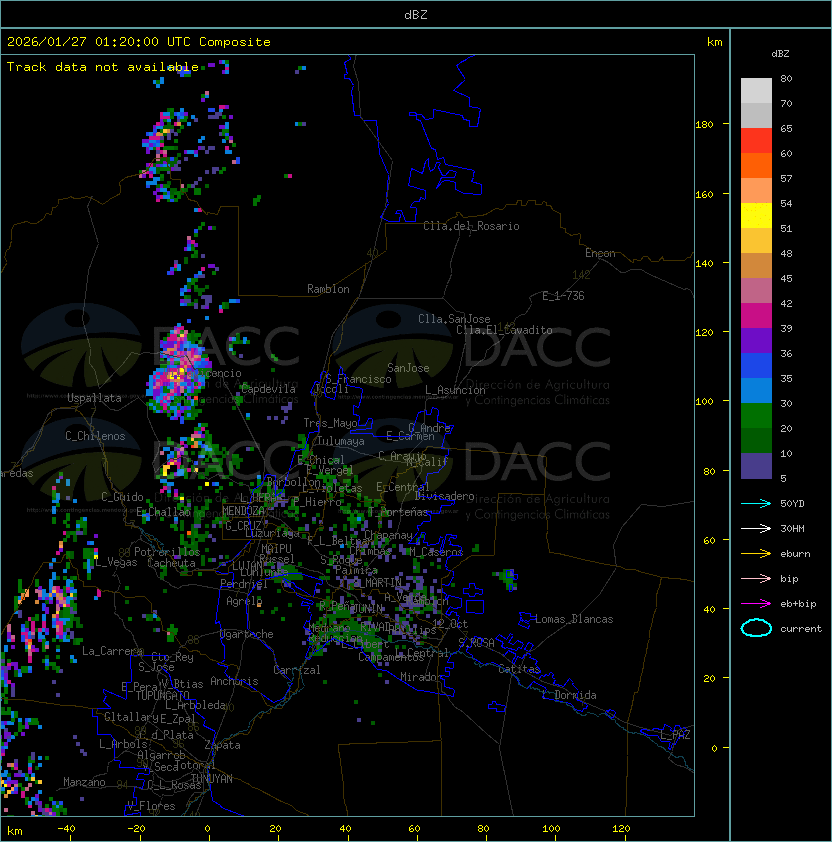Click the Lomas_Blancas map label
The width and height of the screenshot is (832, 842).
point(574,619)
